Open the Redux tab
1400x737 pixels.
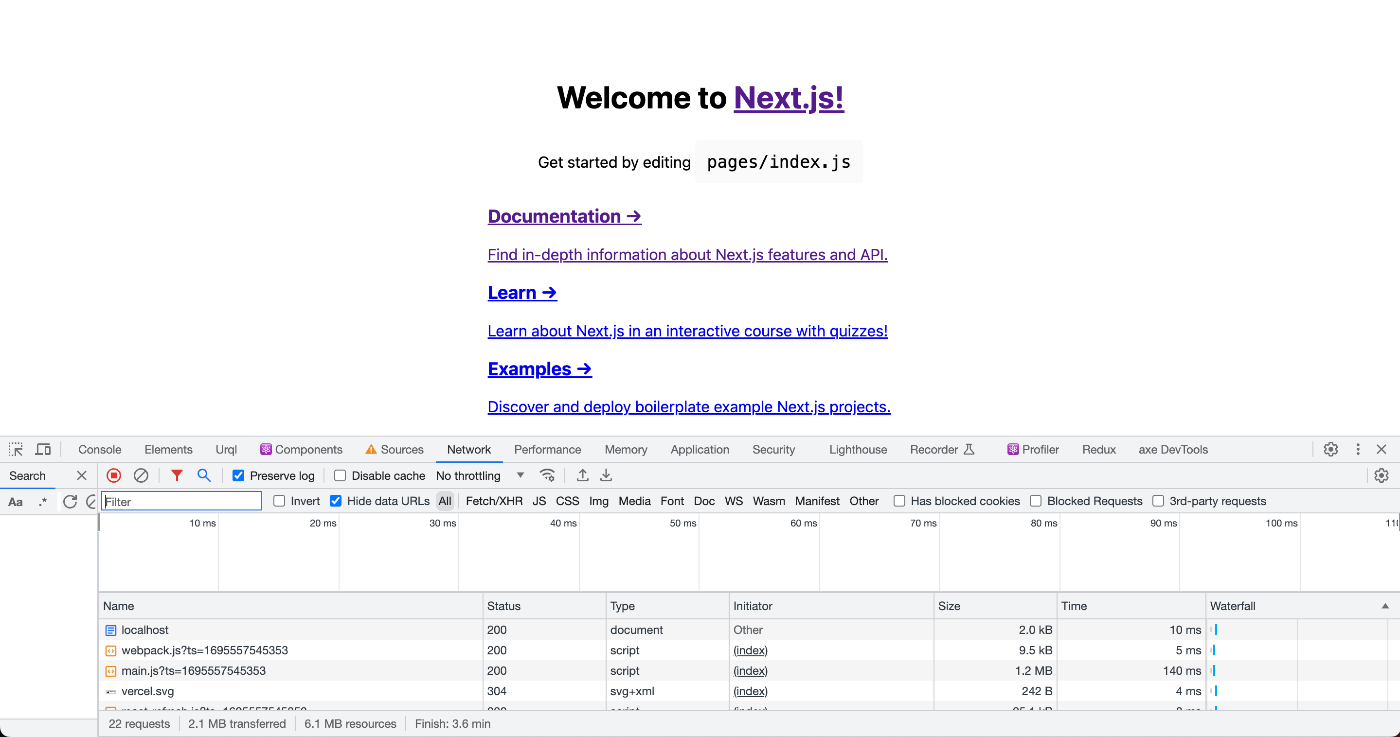1099,449
